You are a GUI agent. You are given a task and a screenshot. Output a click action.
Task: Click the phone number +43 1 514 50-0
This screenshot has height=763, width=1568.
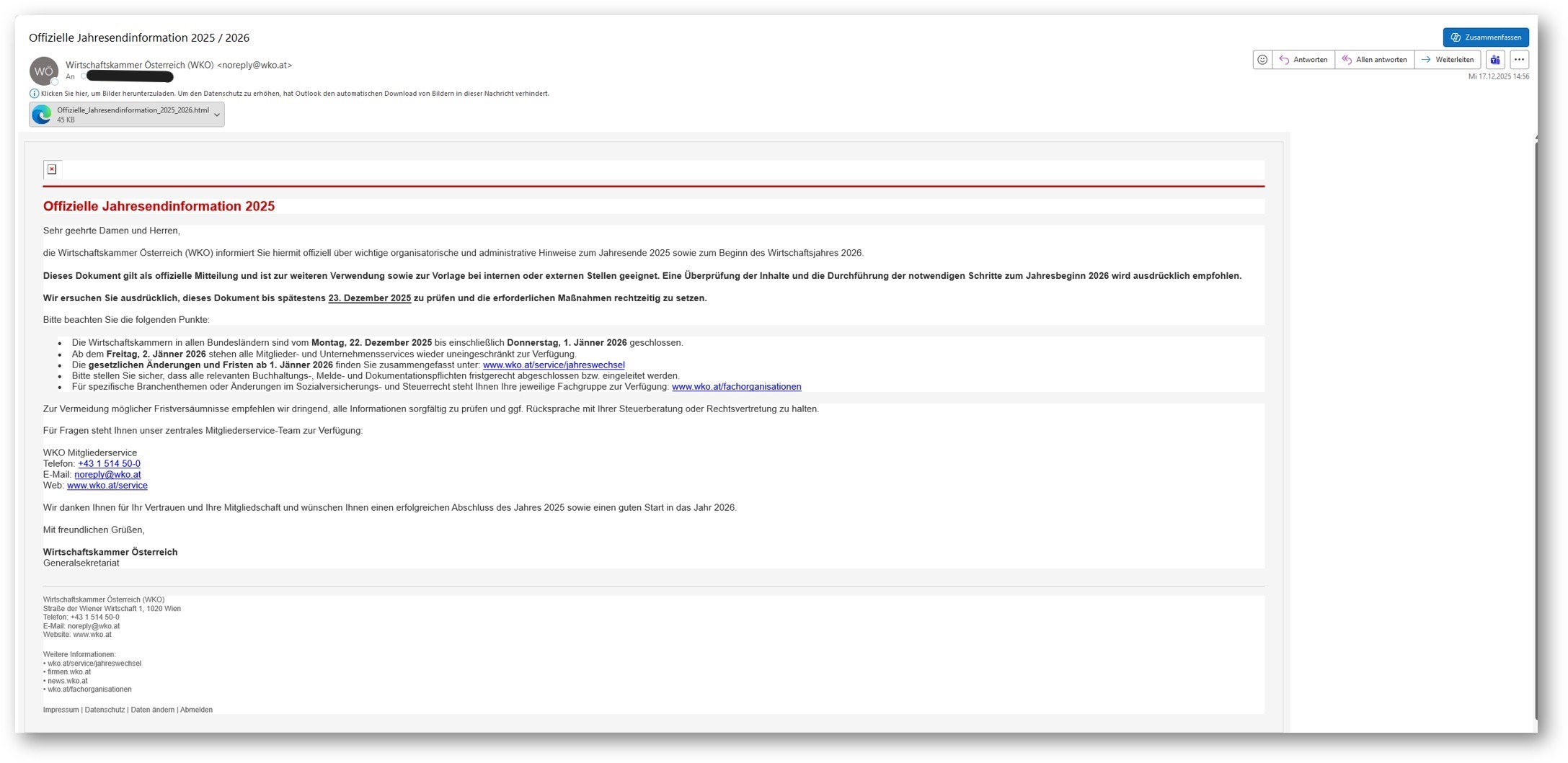pos(109,464)
